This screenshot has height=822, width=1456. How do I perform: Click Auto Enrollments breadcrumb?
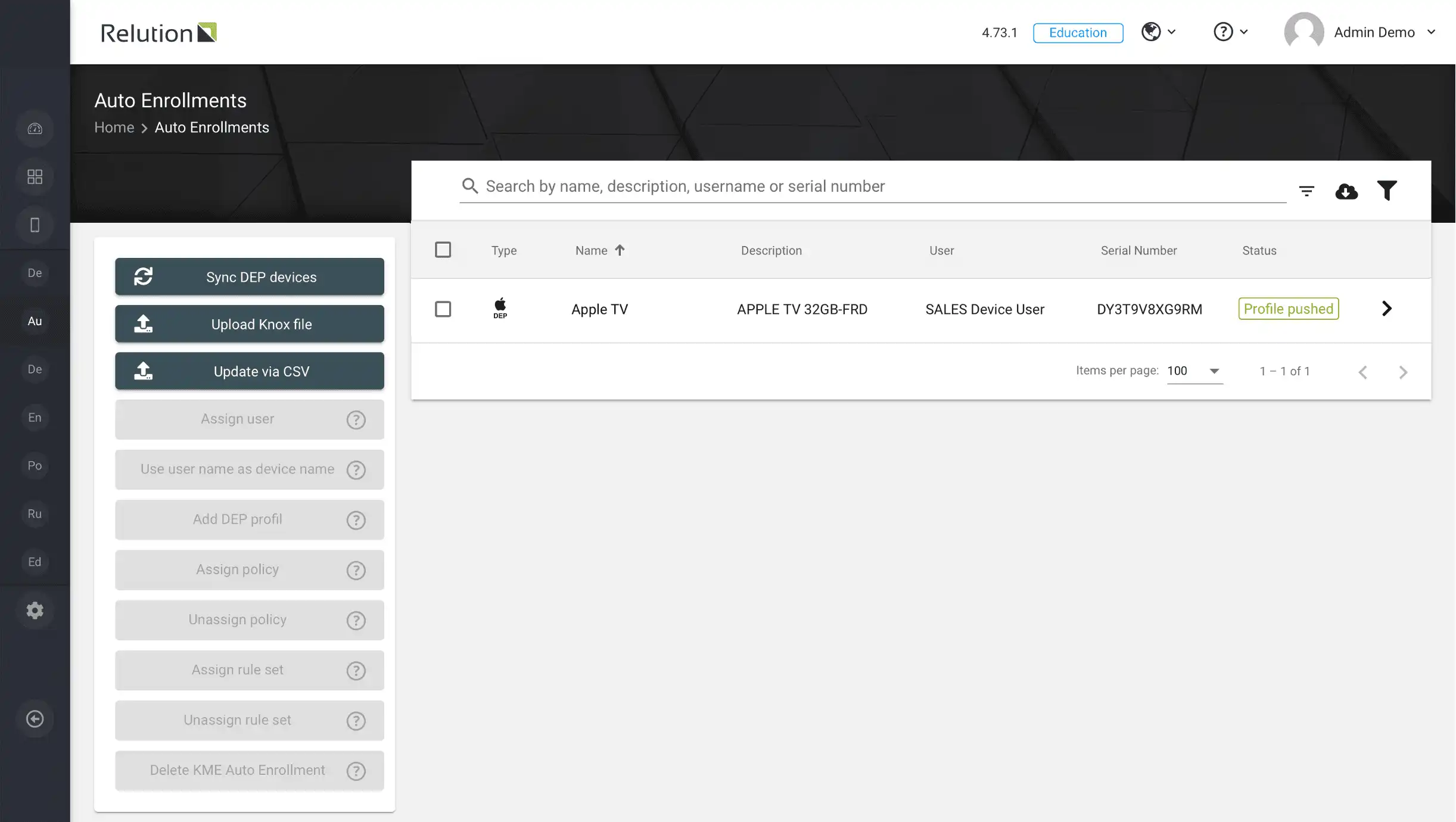click(x=212, y=127)
